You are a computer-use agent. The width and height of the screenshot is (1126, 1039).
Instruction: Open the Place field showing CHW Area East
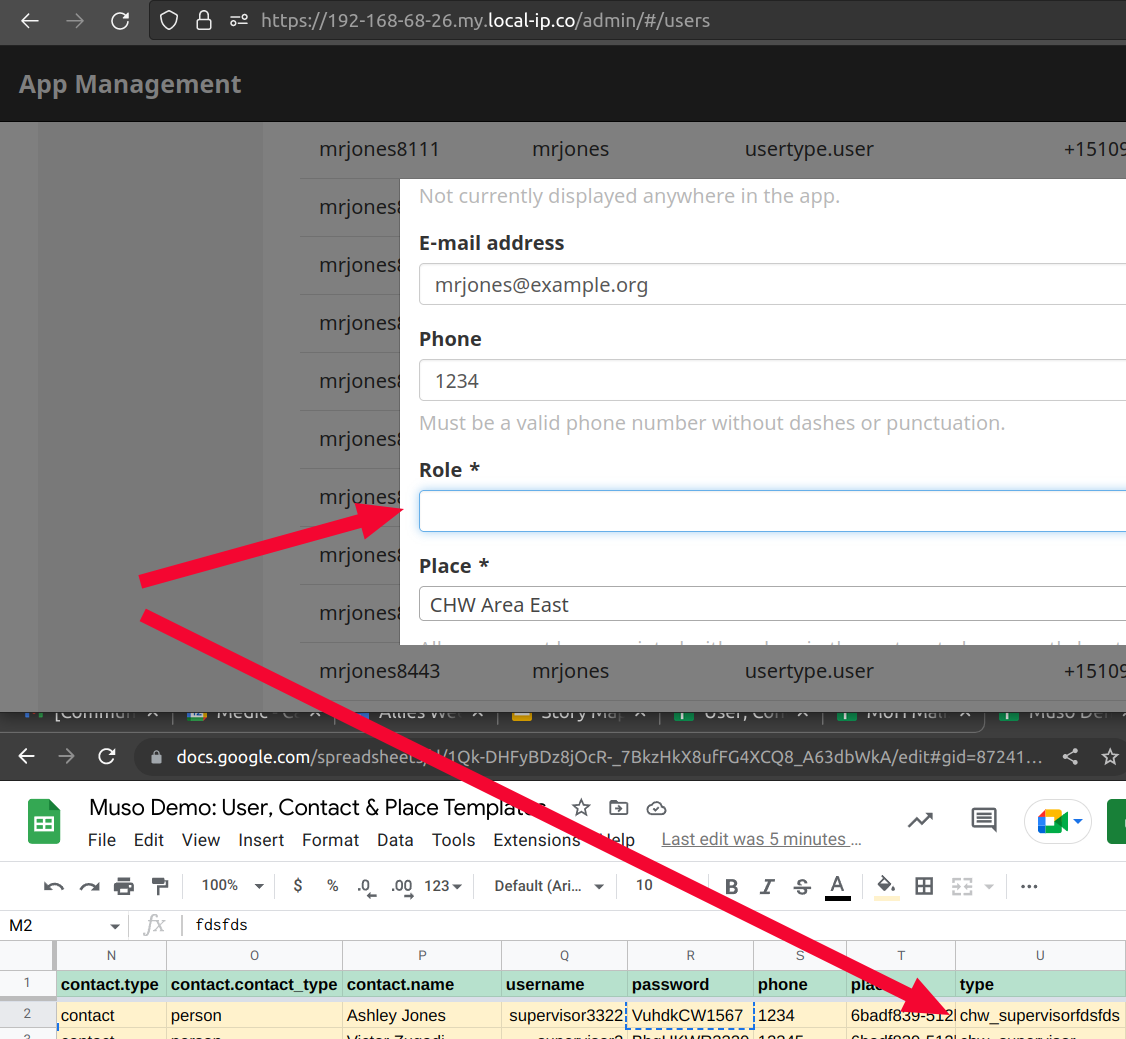[772, 604]
